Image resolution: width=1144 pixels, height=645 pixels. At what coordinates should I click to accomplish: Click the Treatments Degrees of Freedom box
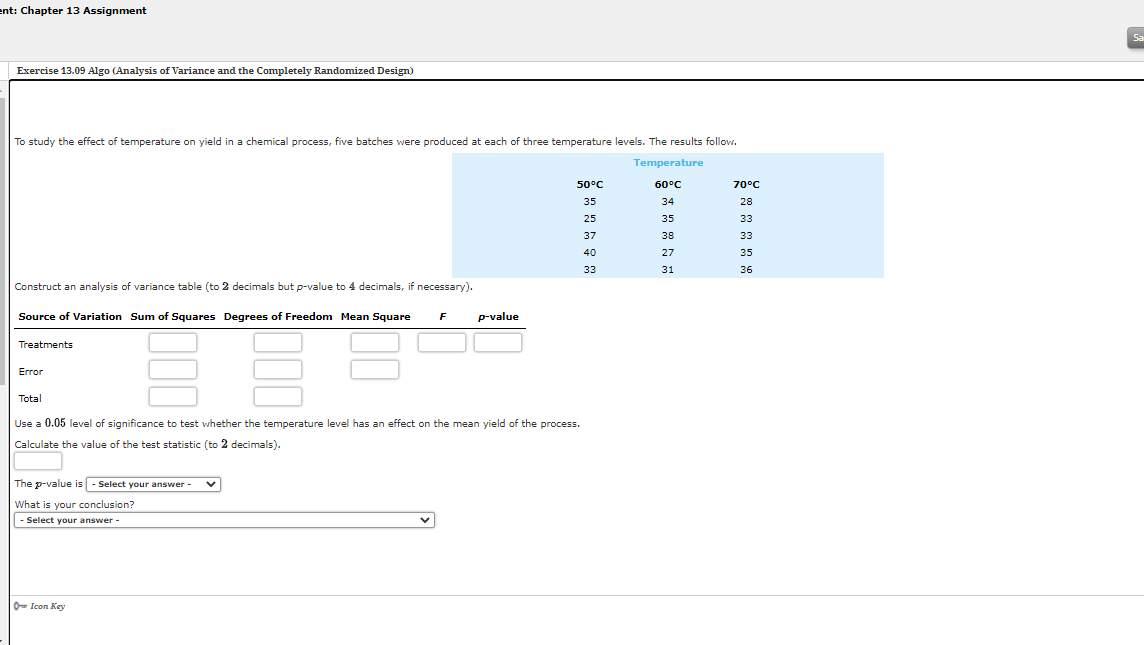pos(277,341)
